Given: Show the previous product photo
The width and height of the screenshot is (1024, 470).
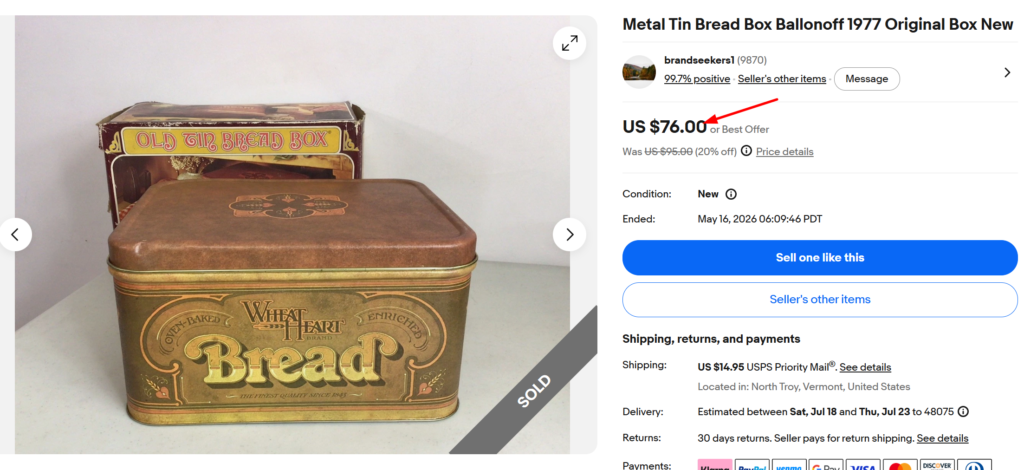Looking at the screenshot, I should pos(15,234).
